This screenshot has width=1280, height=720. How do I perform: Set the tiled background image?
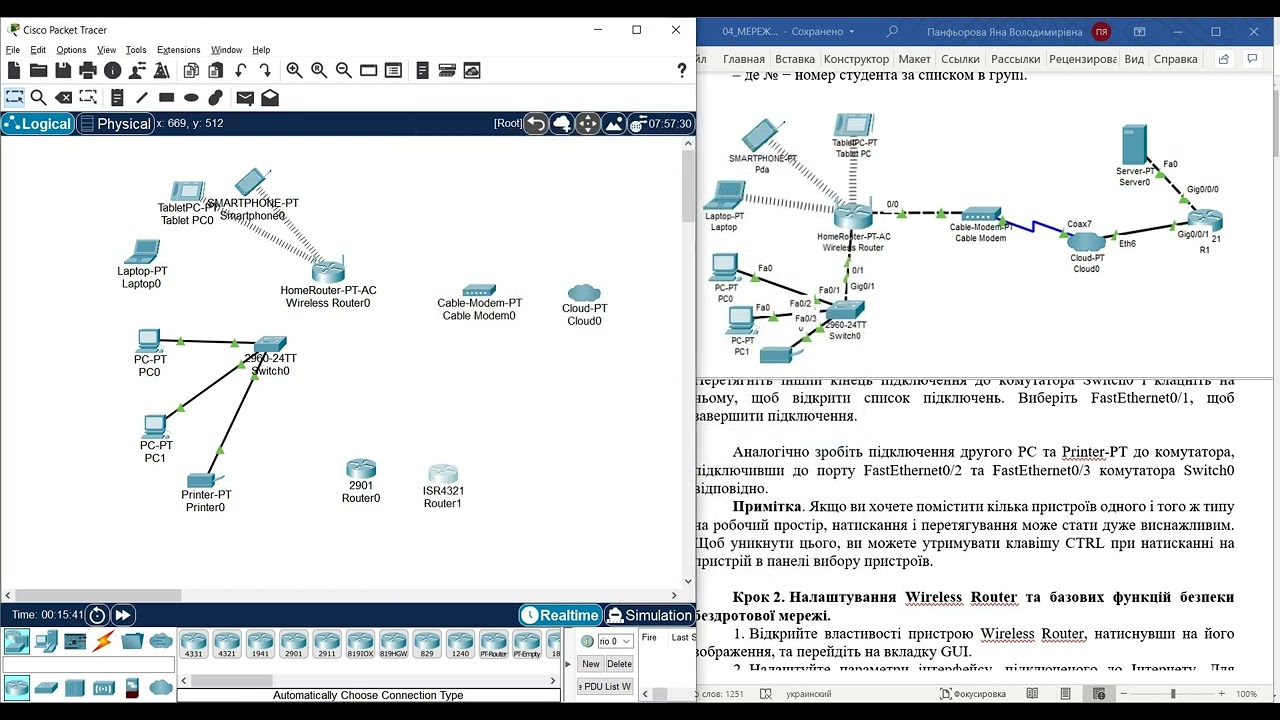(x=613, y=123)
